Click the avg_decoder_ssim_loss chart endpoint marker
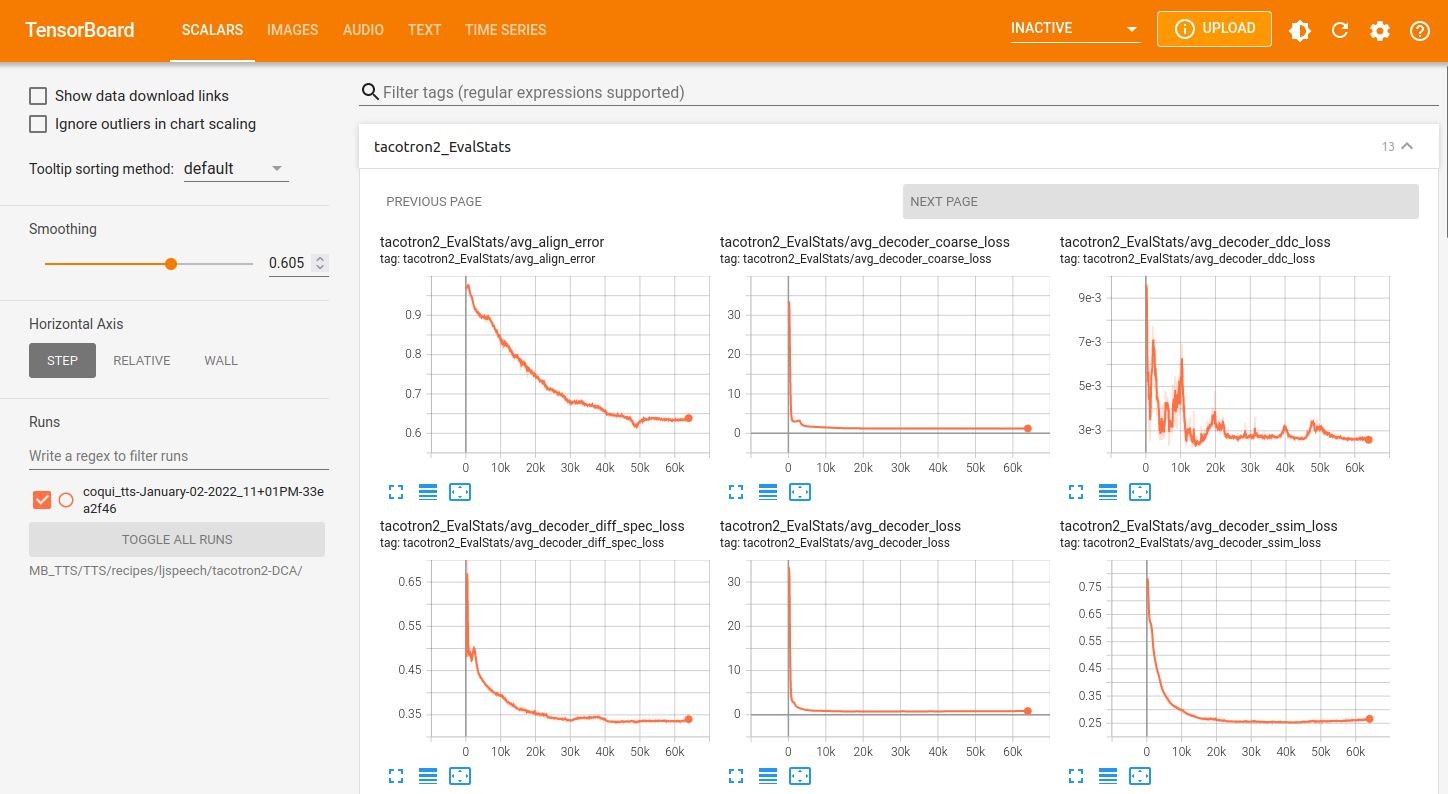1448x794 pixels. (1369, 719)
